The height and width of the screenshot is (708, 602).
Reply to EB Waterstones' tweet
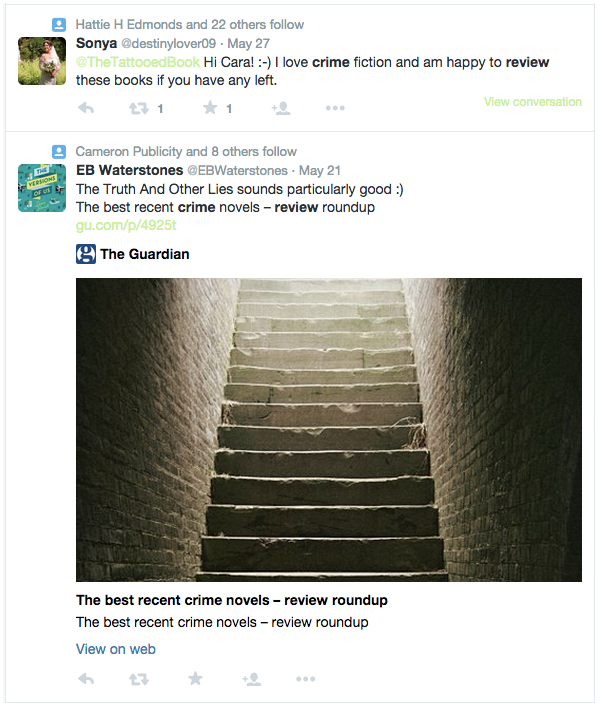(x=86, y=679)
